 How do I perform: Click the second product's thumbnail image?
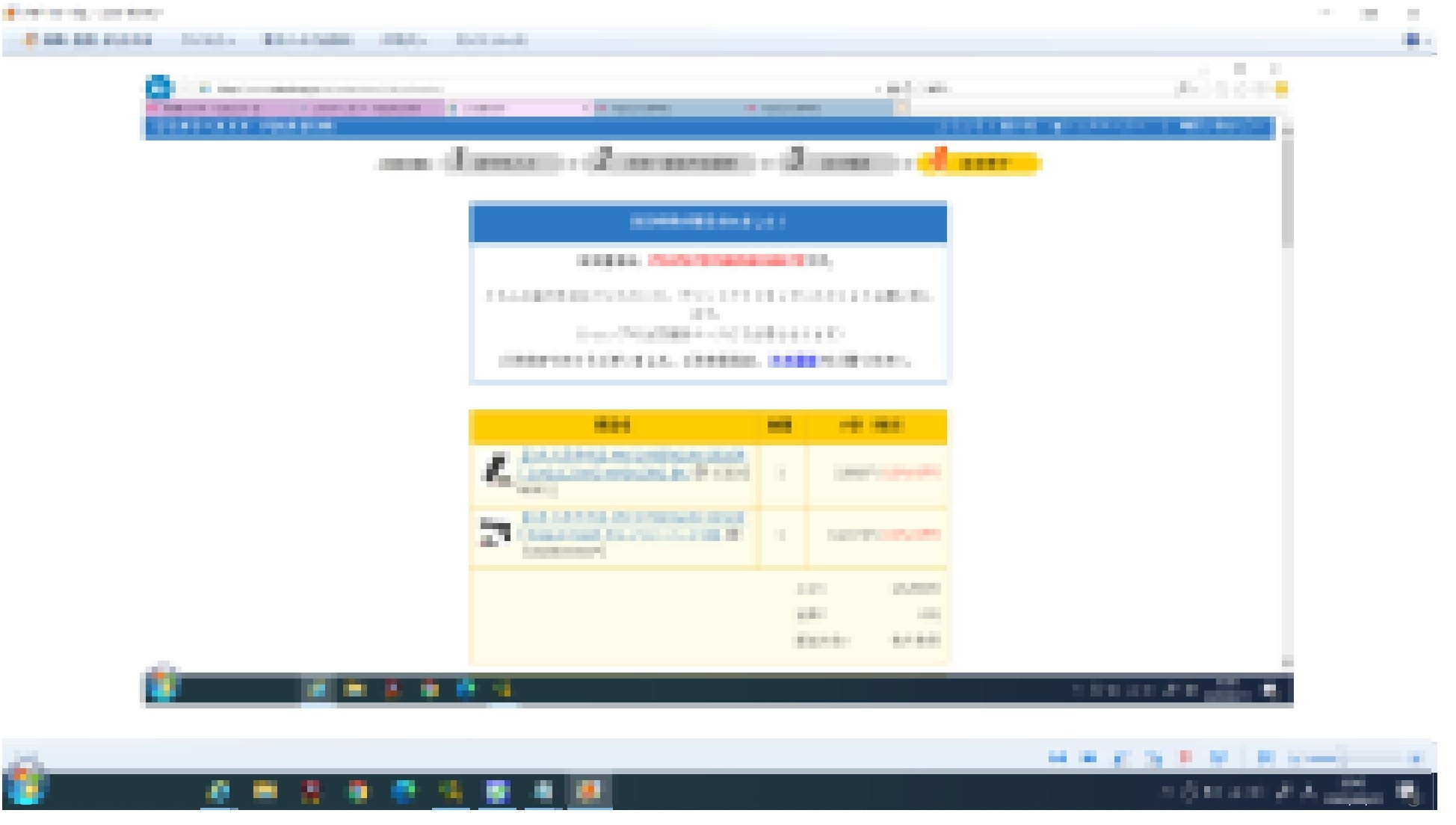[x=494, y=533]
